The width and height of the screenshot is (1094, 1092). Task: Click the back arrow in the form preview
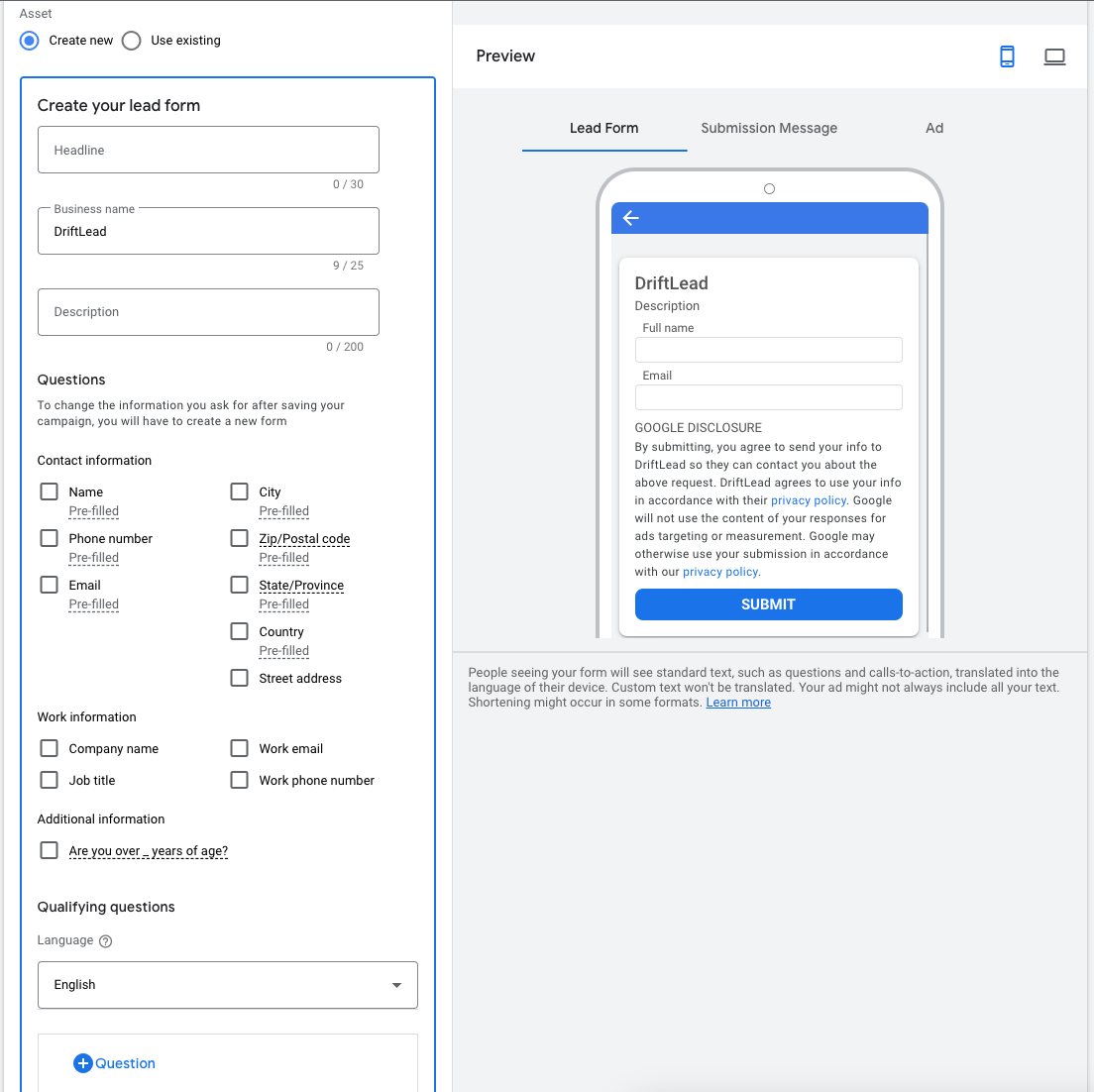631,218
